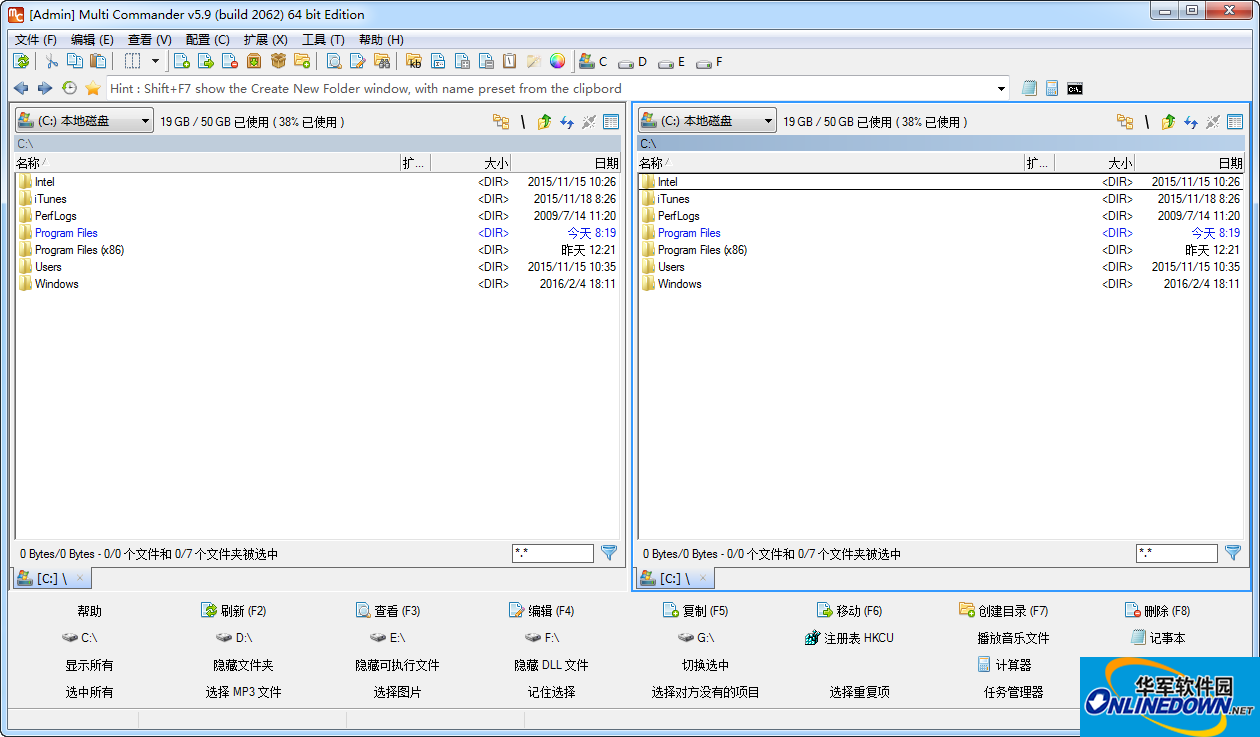Click the binoculars file search icon
Viewport: 1260px width, 737px height.
(x=382, y=62)
